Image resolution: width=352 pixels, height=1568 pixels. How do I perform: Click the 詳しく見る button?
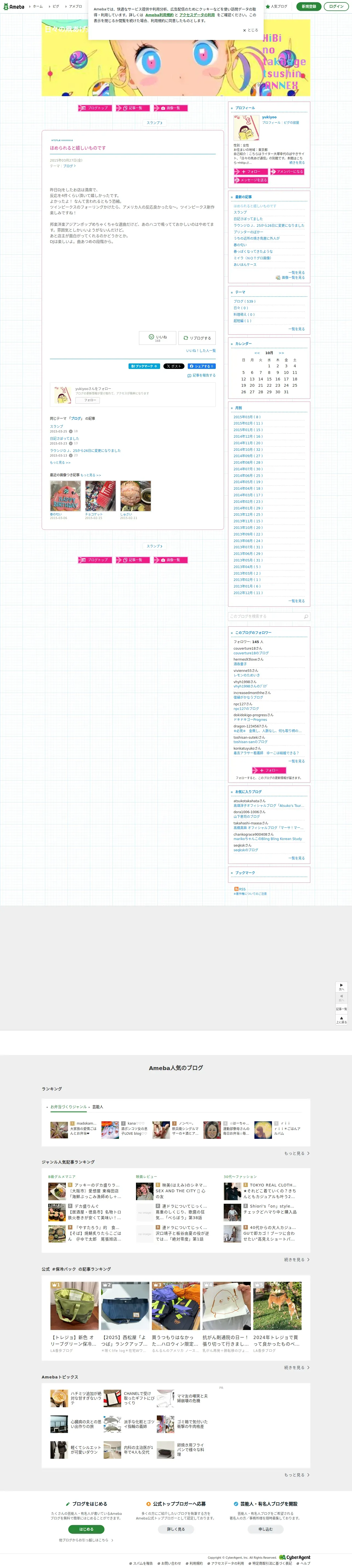coord(176,1529)
